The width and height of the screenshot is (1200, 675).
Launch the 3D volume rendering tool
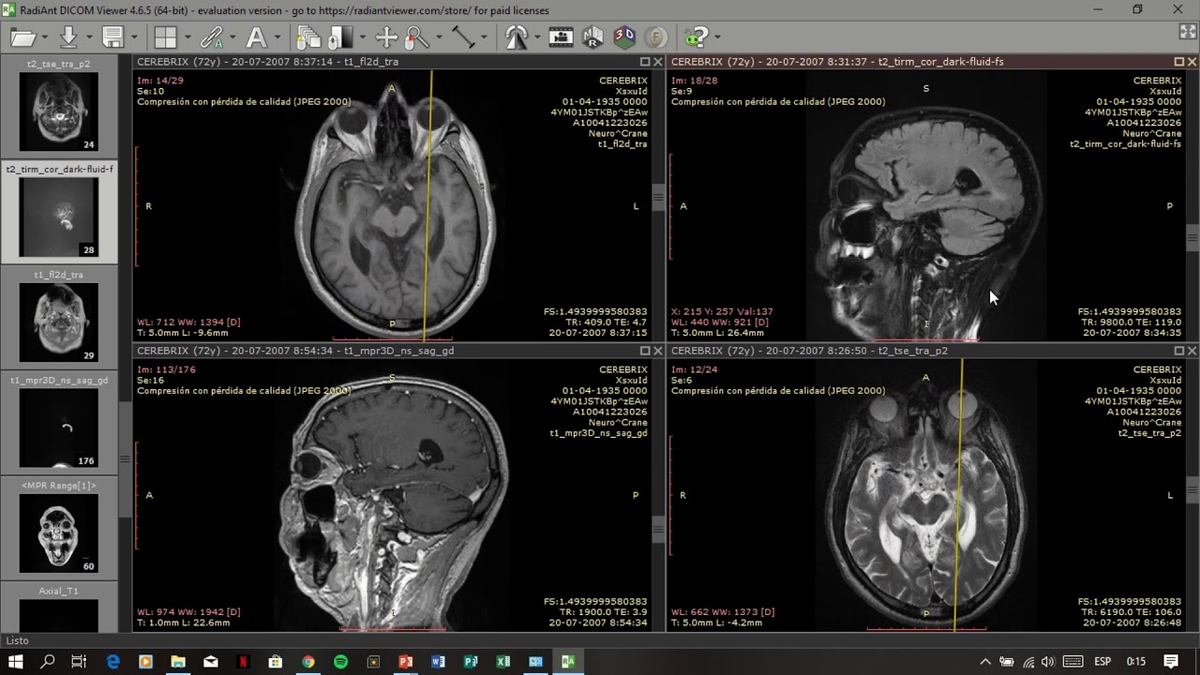pyautogui.click(x=624, y=37)
